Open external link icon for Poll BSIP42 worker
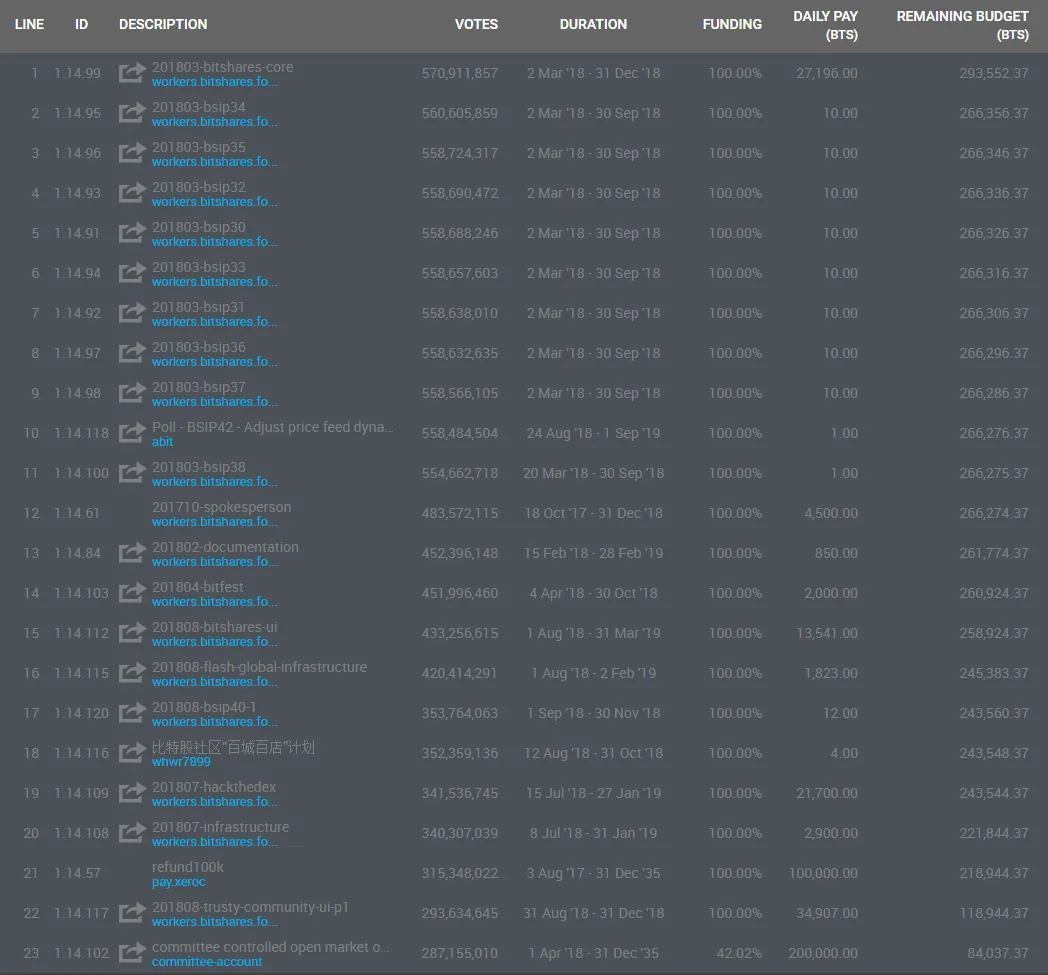The image size is (1048, 975). (132, 433)
